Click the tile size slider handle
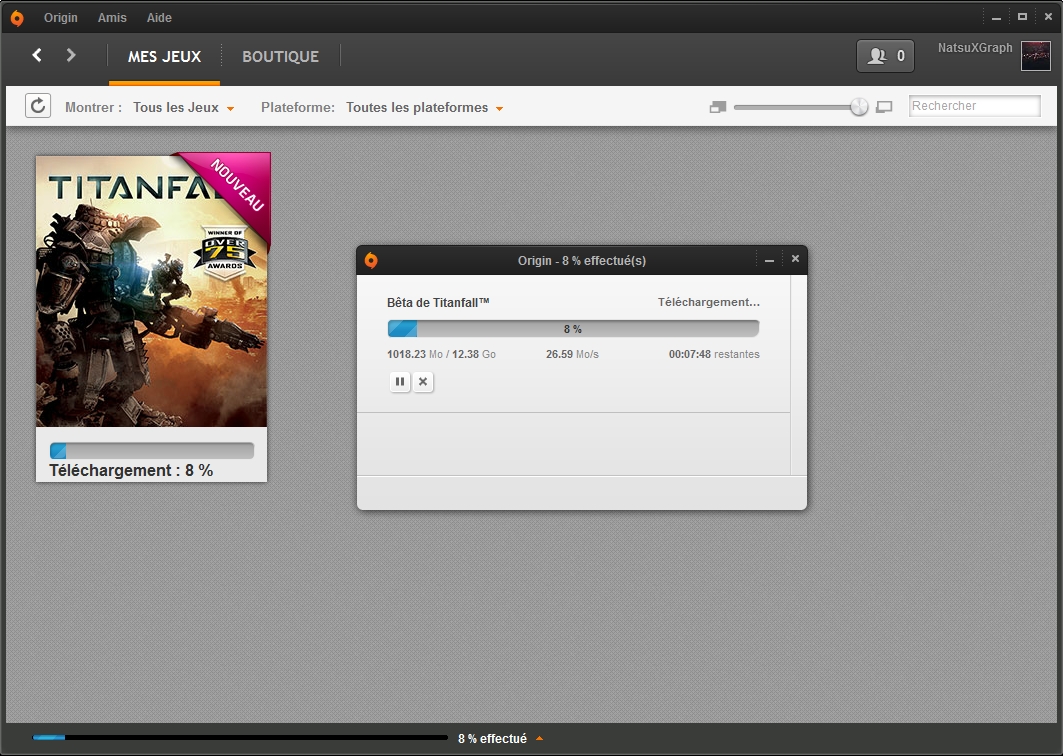 click(x=859, y=107)
